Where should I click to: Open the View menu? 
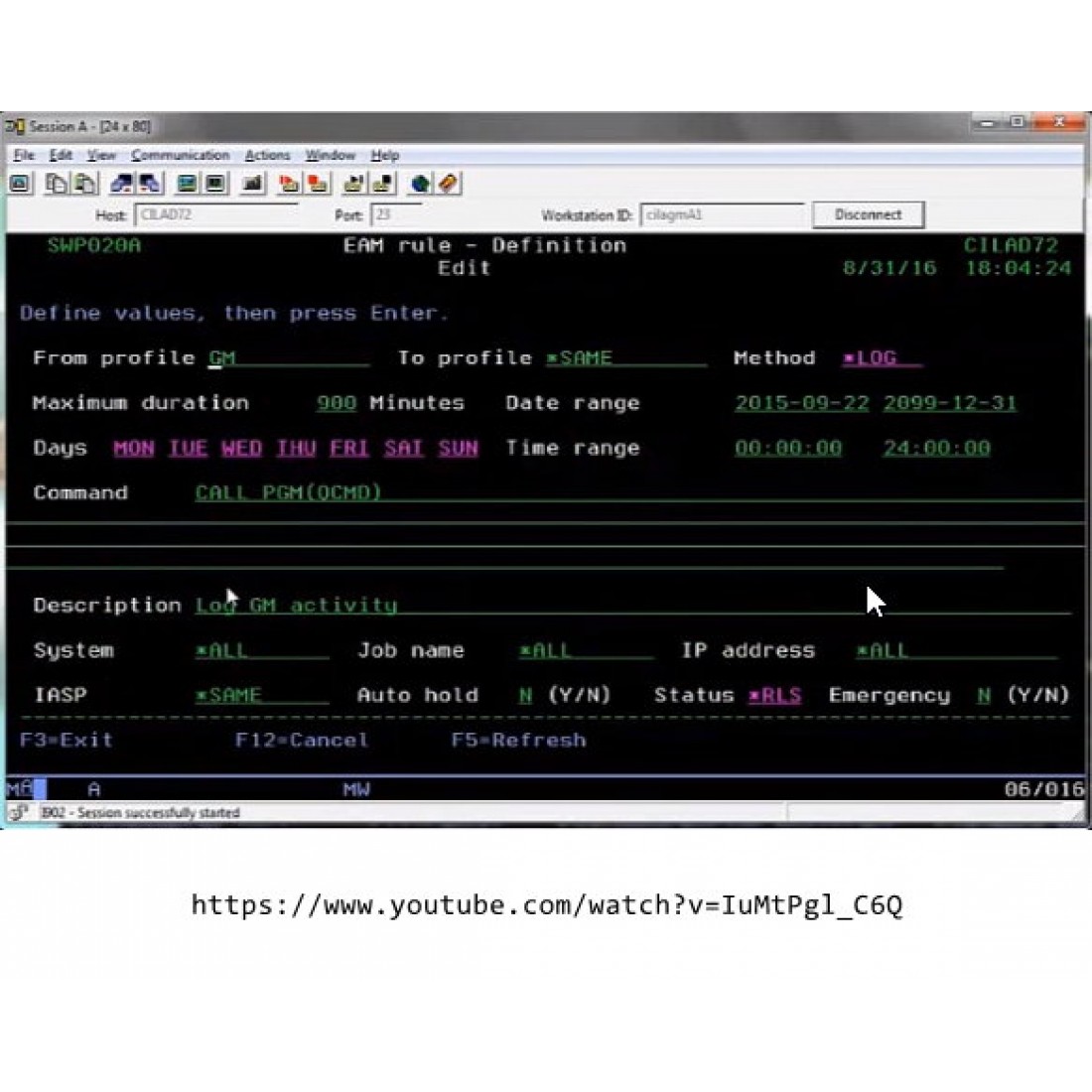click(x=101, y=155)
